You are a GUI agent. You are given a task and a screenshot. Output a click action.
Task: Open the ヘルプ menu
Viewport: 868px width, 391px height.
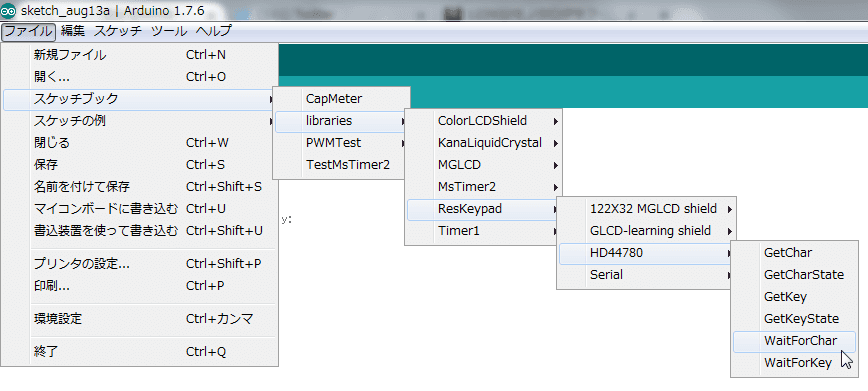tap(214, 32)
